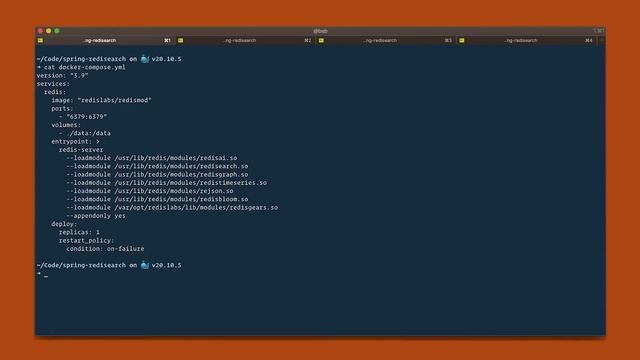
Task: Click the "6379:6379" port mapping
Action: coord(87,117)
